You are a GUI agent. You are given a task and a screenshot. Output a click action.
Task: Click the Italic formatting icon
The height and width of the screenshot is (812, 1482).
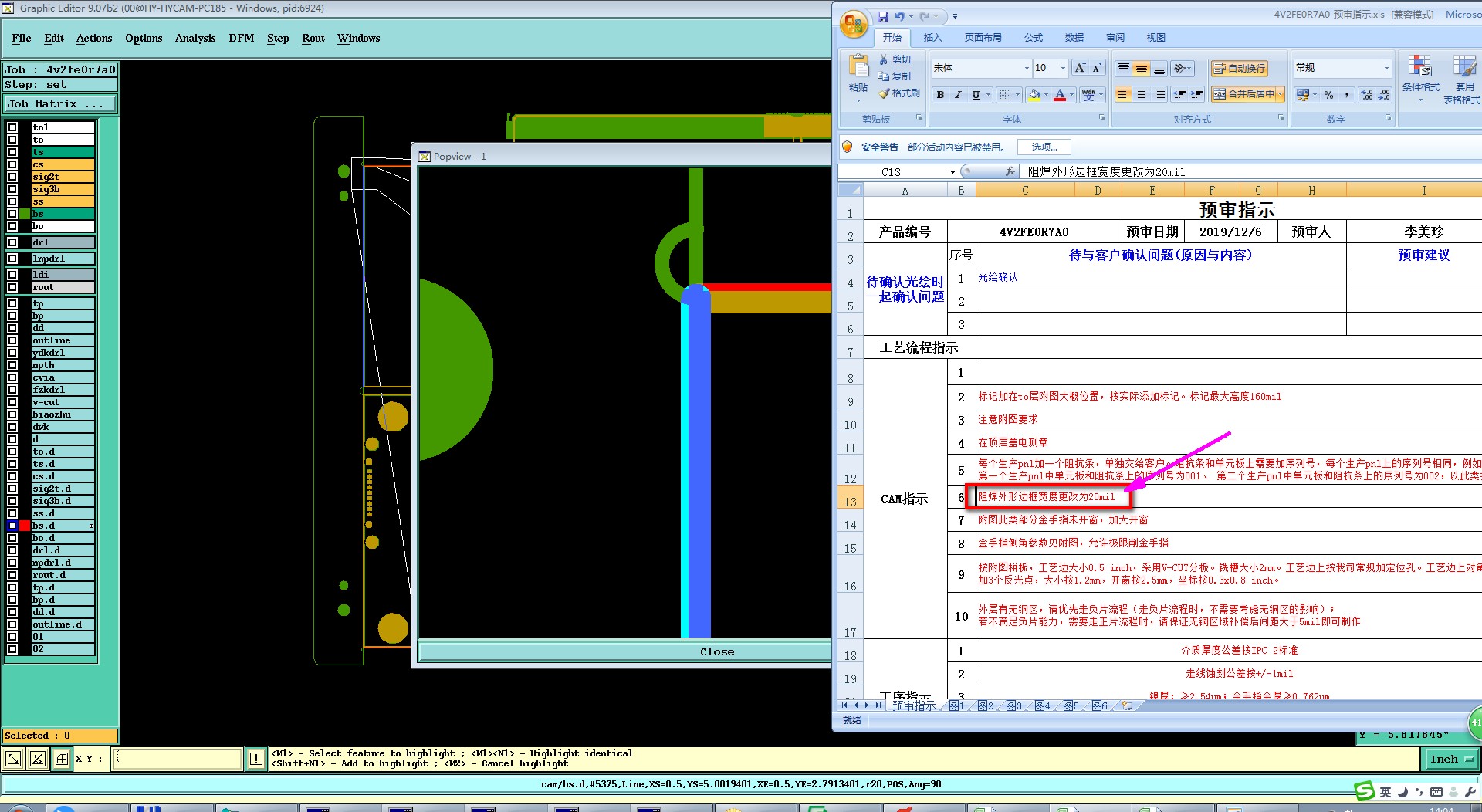pos(958,95)
